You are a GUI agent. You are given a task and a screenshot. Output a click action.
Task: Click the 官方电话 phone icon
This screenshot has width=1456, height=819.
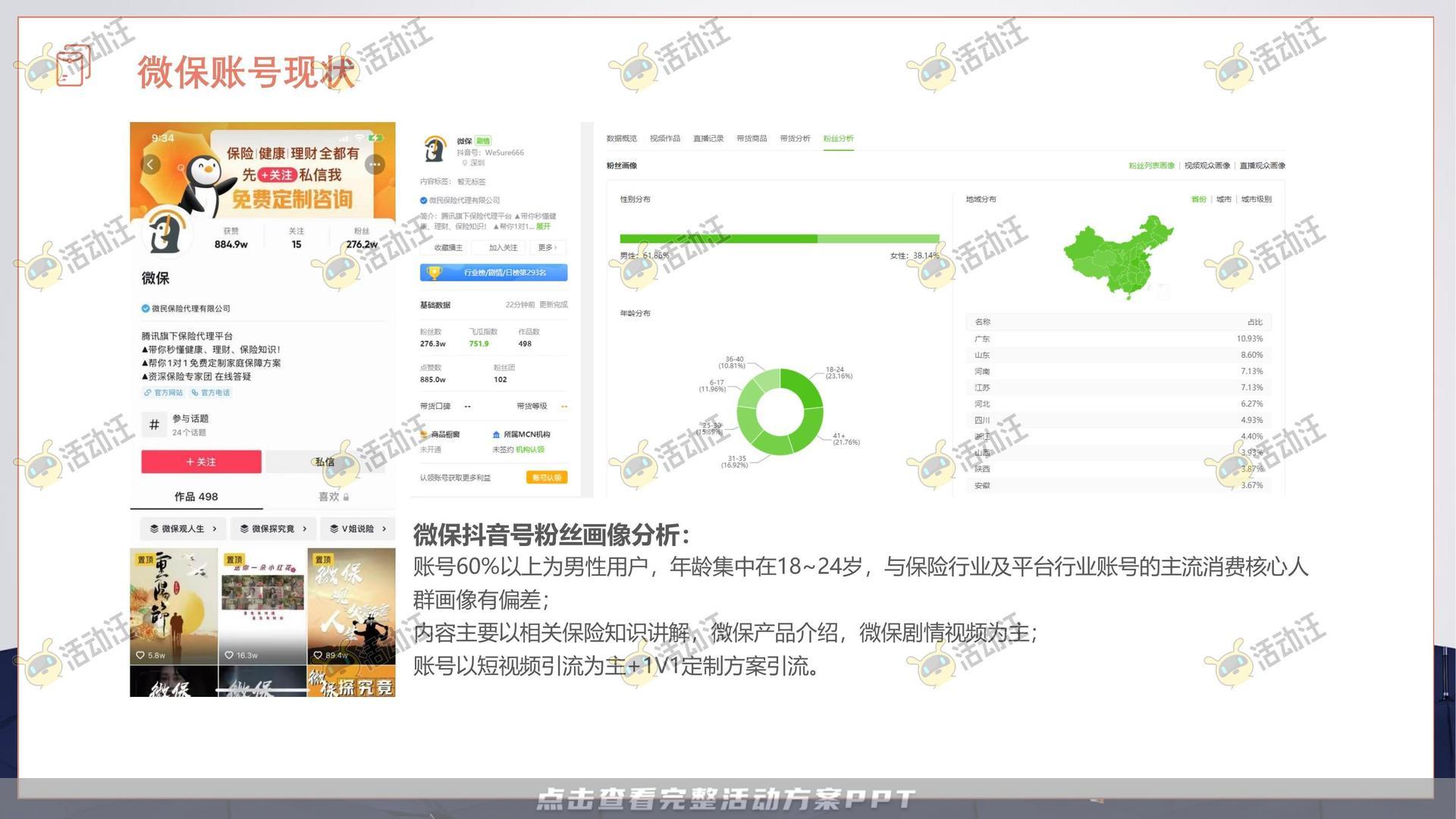point(194,392)
